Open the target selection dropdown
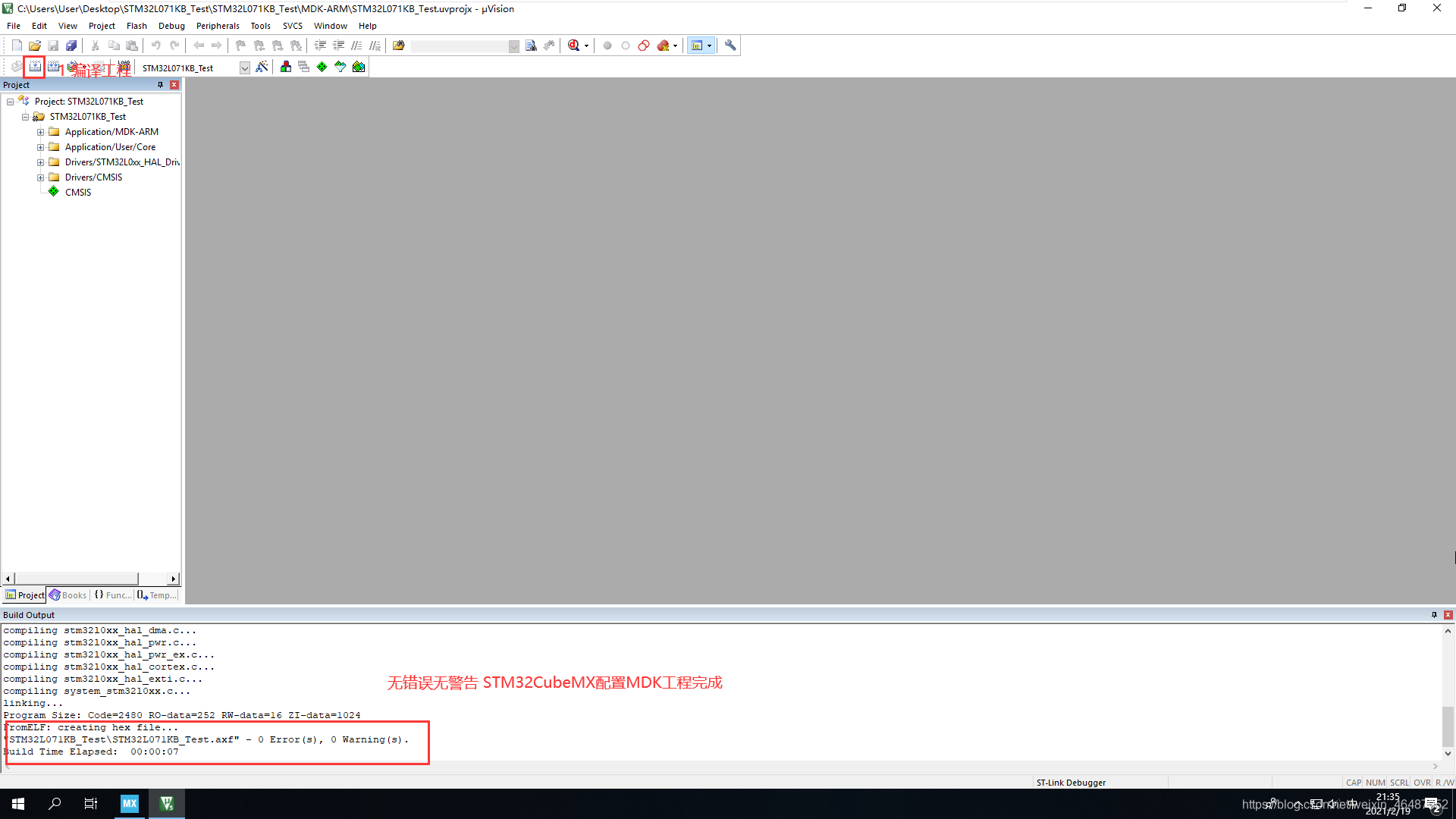The width and height of the screenshot is (1456, 819). 244,68
